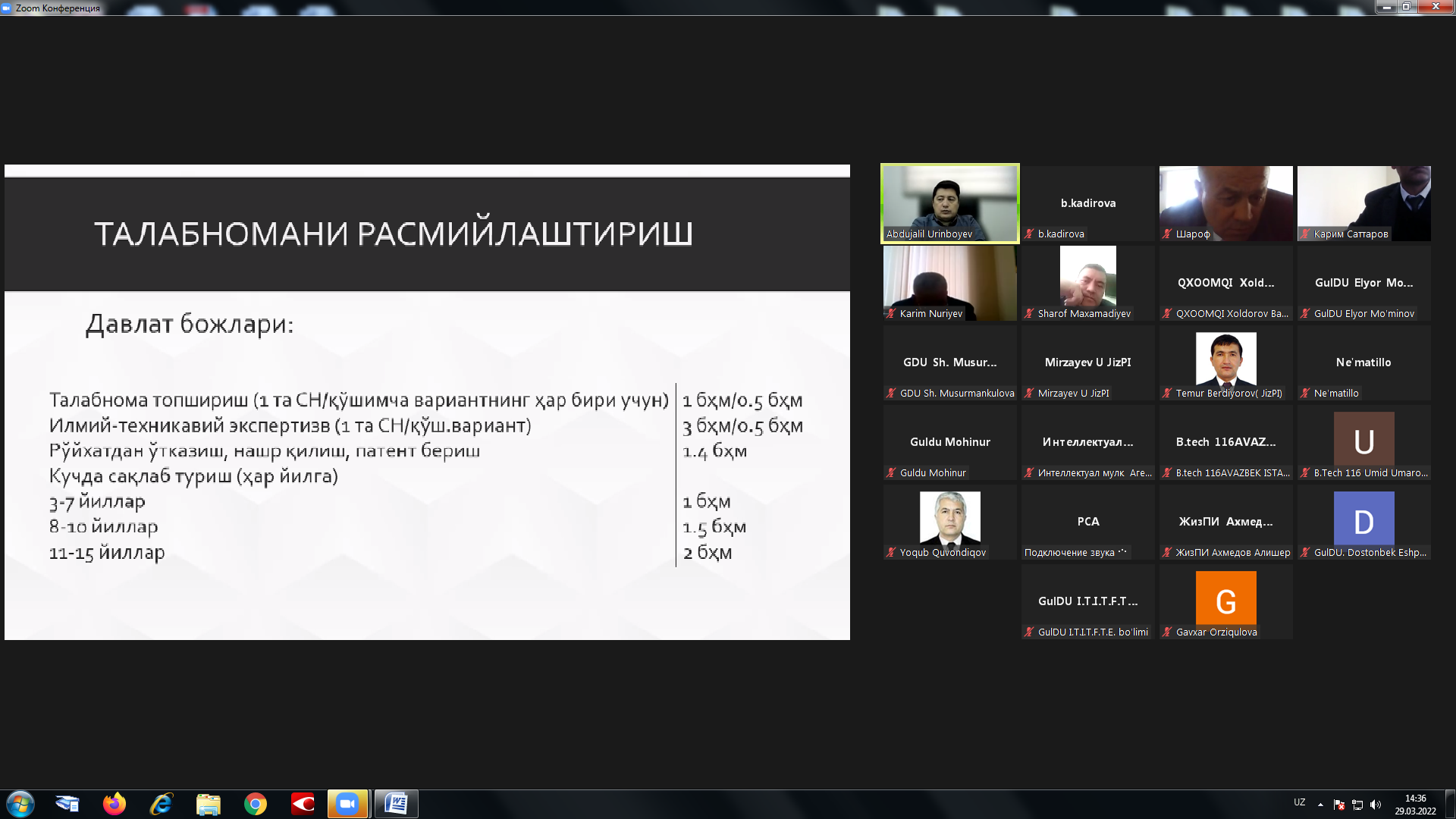The height and width of the screenshot is (819, 1456).
Task: Click Ne'matillo muted microphone icon
Action: tap(1305, 394)
